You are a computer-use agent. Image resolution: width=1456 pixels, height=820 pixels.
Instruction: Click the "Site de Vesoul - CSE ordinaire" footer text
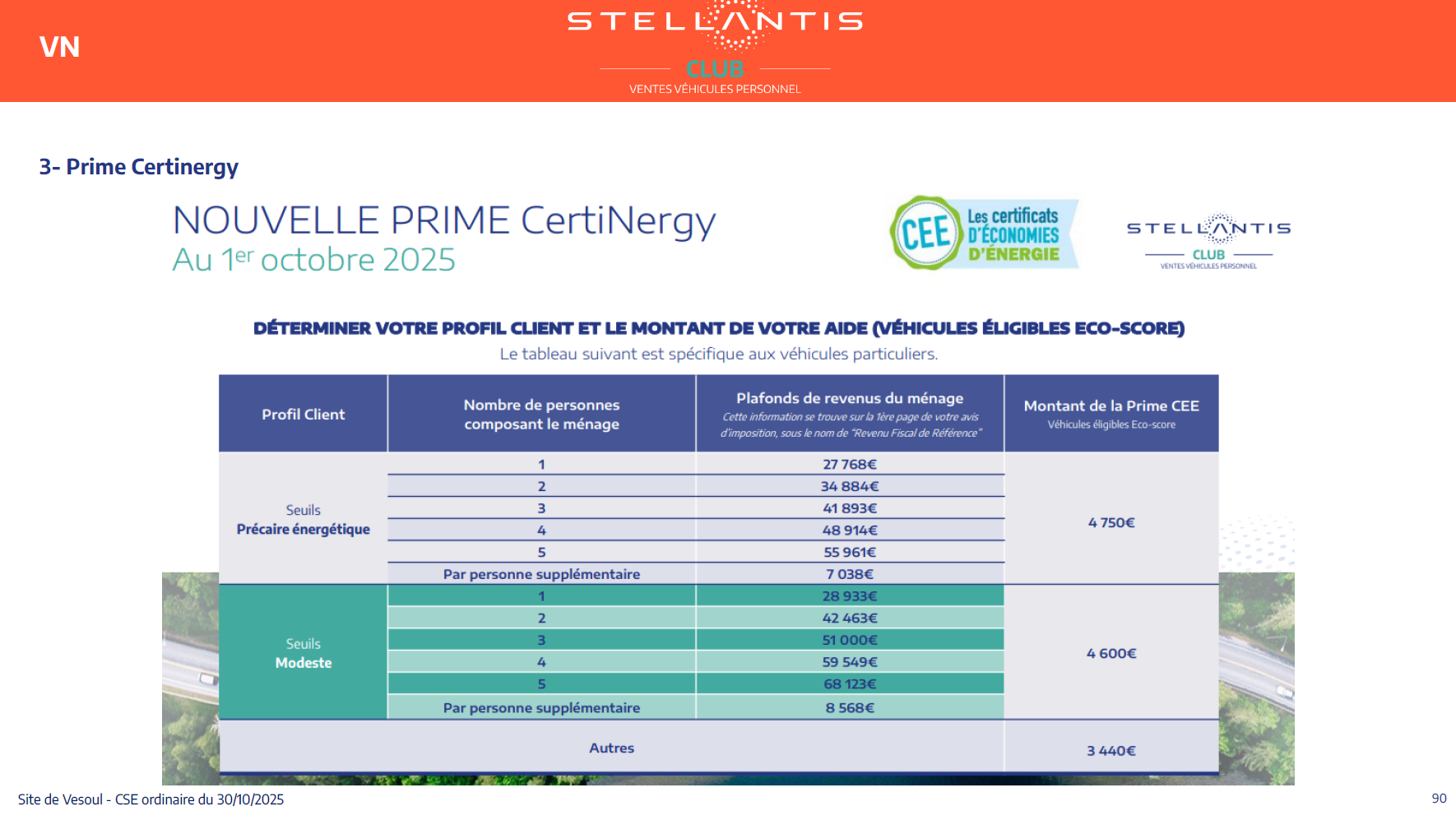point(151,799)
